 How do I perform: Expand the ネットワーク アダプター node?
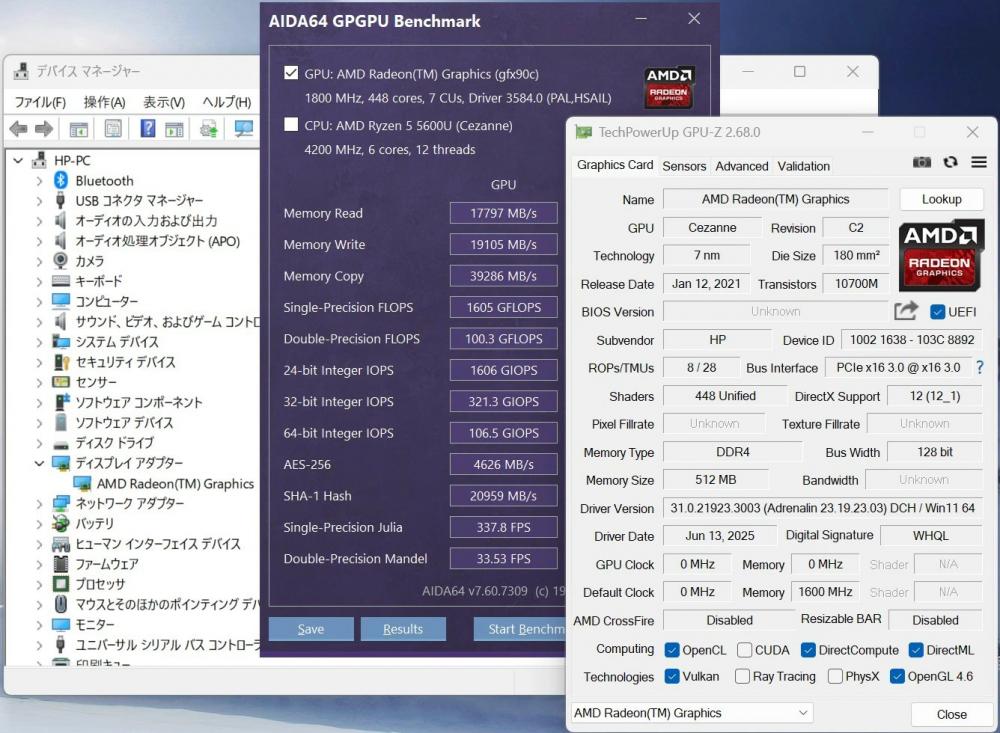40,504
